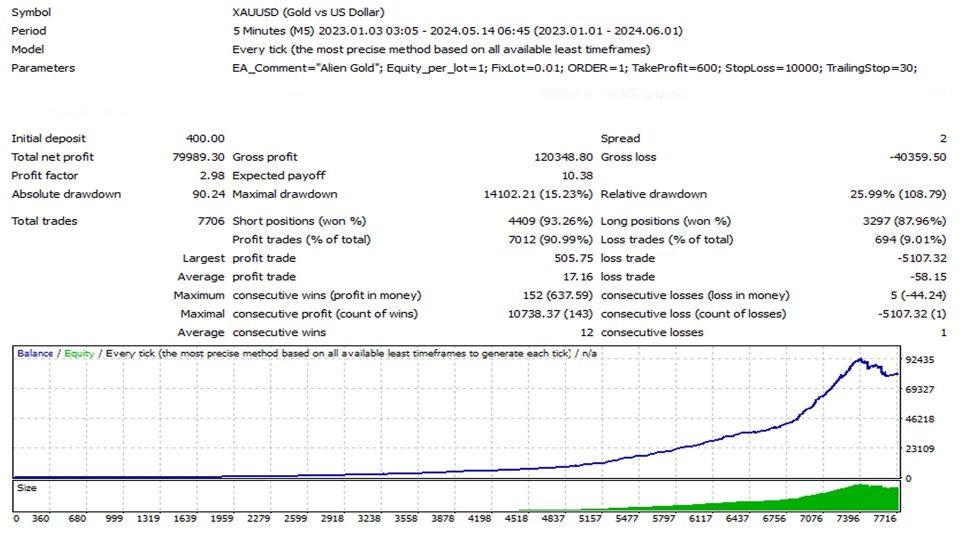The width and height of the screenshot is (960, 540).
Task: Select consecutive losses value 5 (-44.24)
Action: pos(918,295)
